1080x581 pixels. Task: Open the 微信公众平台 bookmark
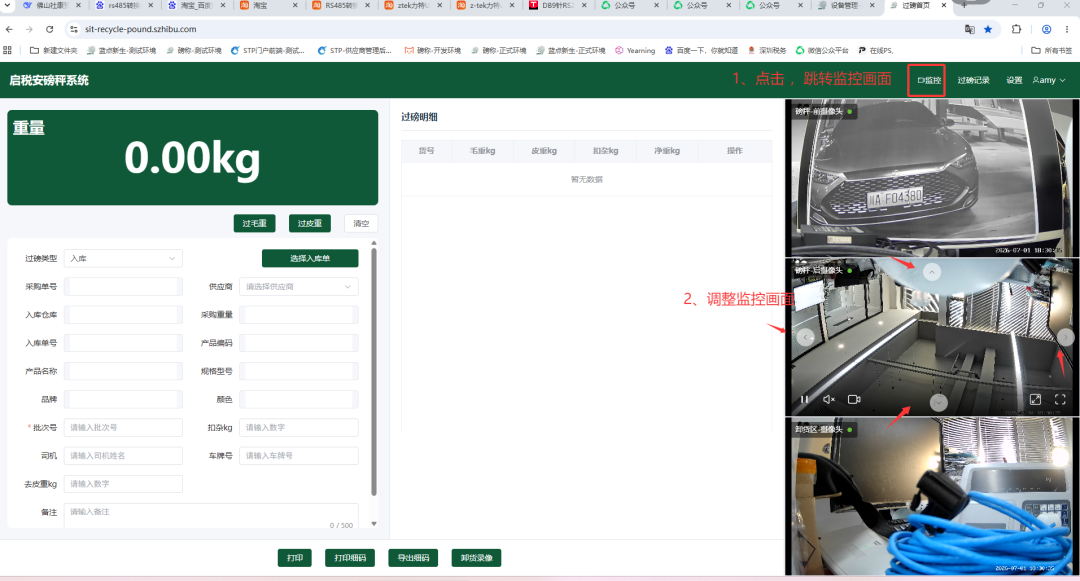[822, 50]
